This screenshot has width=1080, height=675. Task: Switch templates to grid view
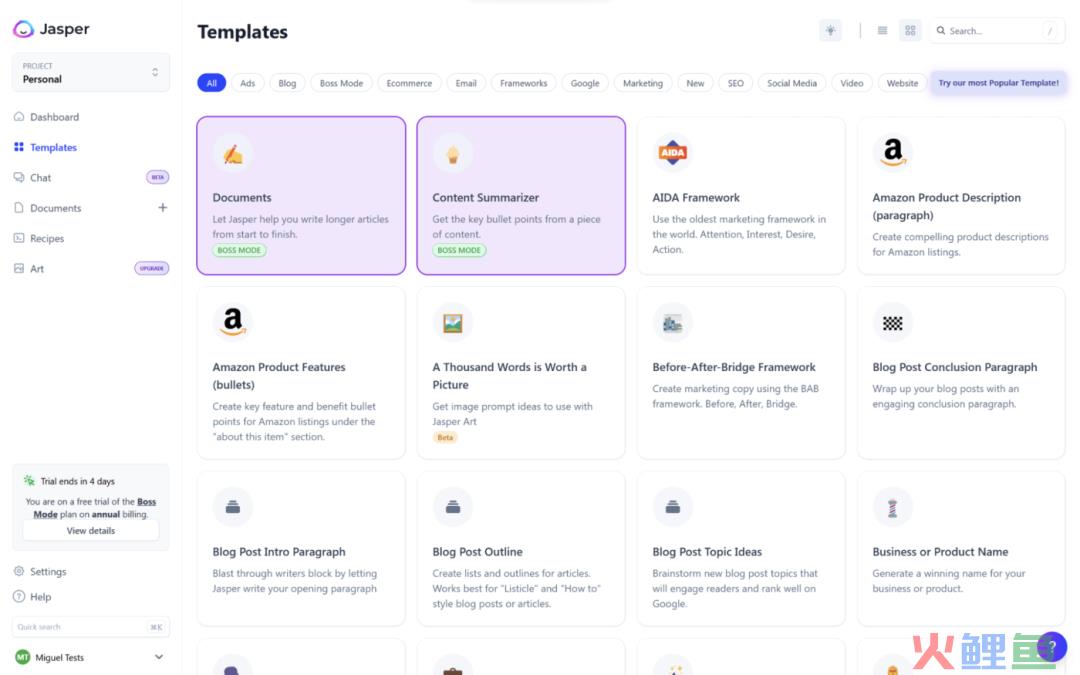click(910, 30)
